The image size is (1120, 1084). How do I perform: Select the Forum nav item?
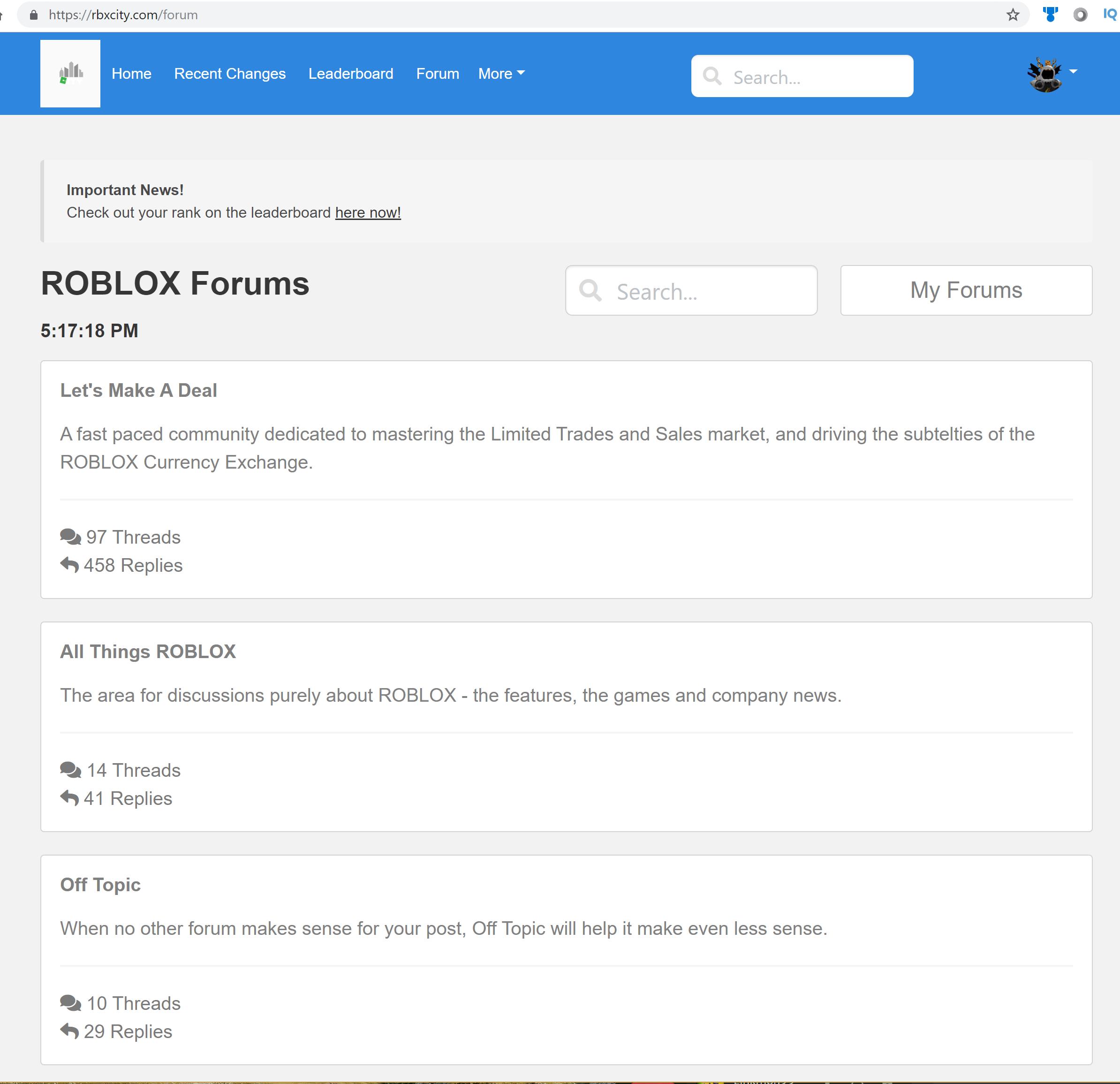point(437,74)
